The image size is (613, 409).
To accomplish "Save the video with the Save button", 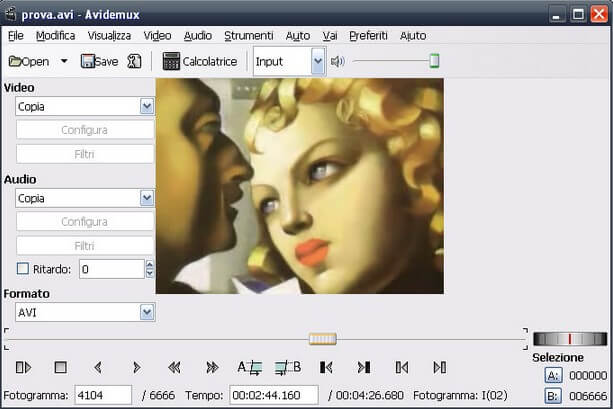I will (99, 61).
